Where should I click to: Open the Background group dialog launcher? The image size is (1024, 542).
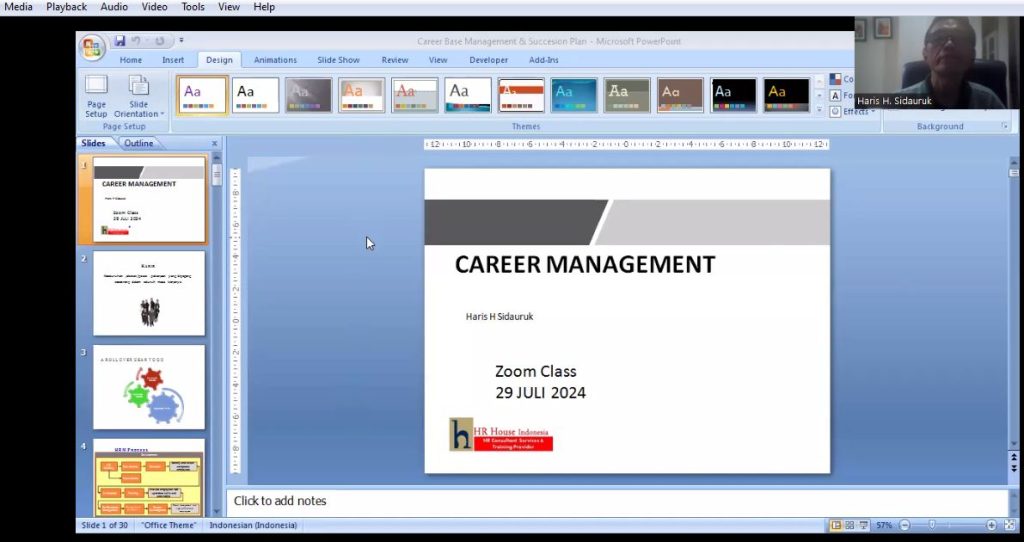tap(1004, 127)
